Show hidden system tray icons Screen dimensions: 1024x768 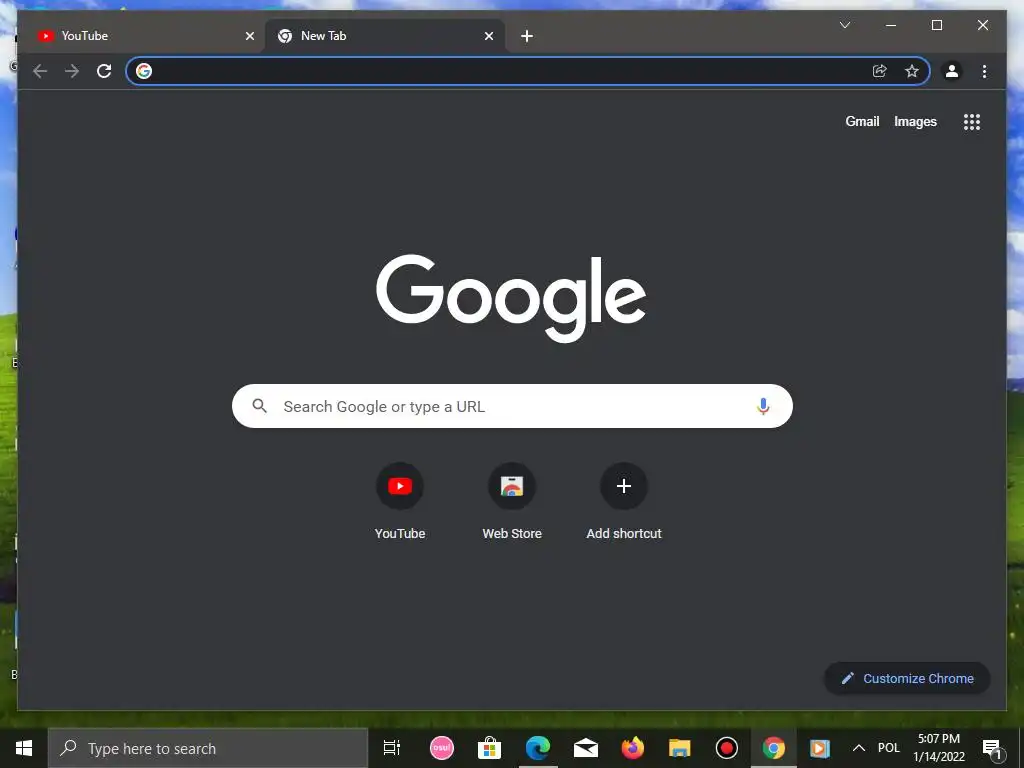pos(859,748)
